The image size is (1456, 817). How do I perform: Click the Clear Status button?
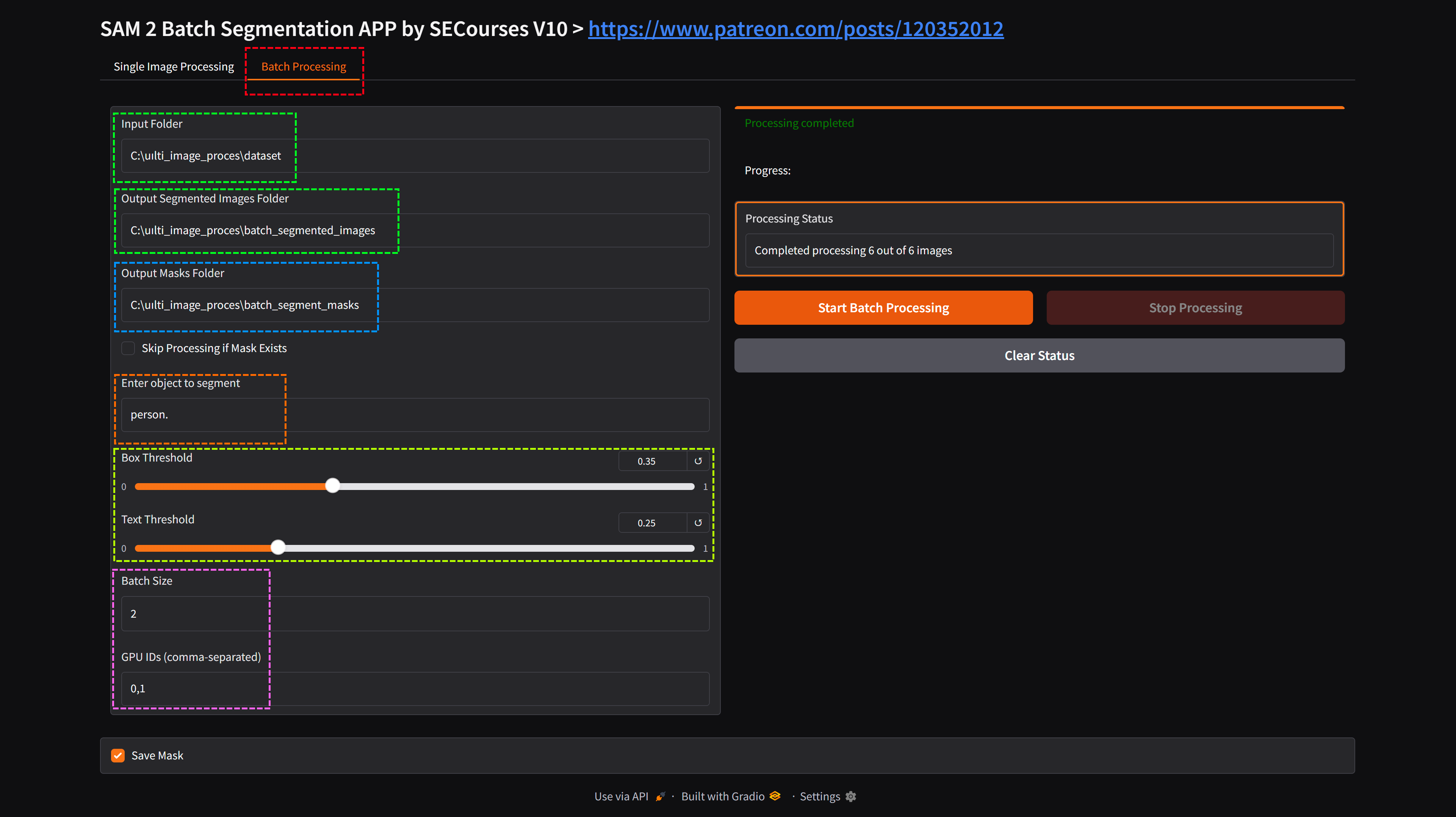coord(1039,355)
